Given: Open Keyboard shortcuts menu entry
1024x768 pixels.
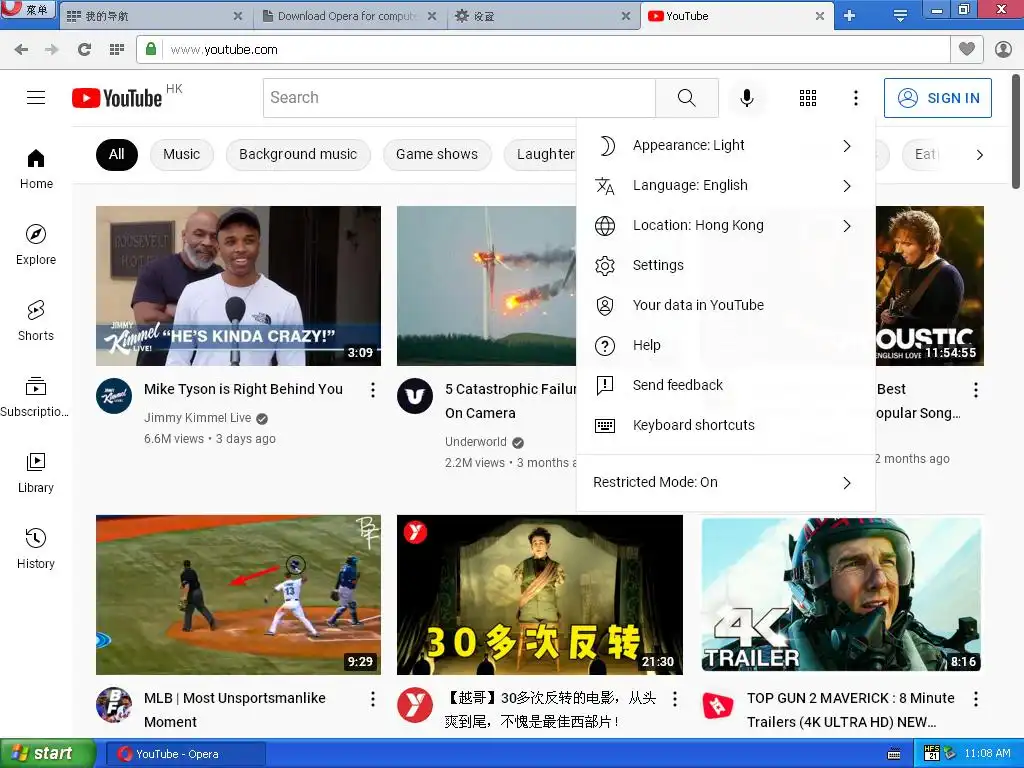Looking at the screenshot, I should click(726, 426).
